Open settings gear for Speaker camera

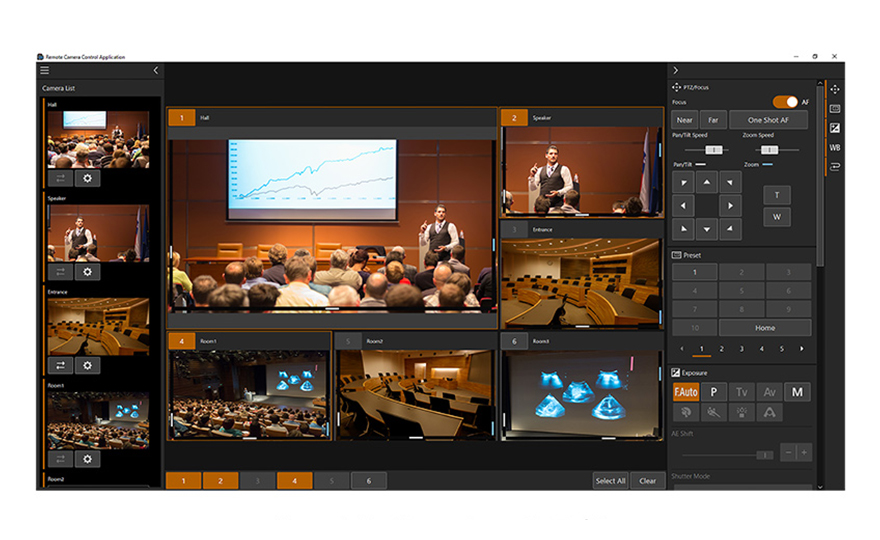pos(87,272)
